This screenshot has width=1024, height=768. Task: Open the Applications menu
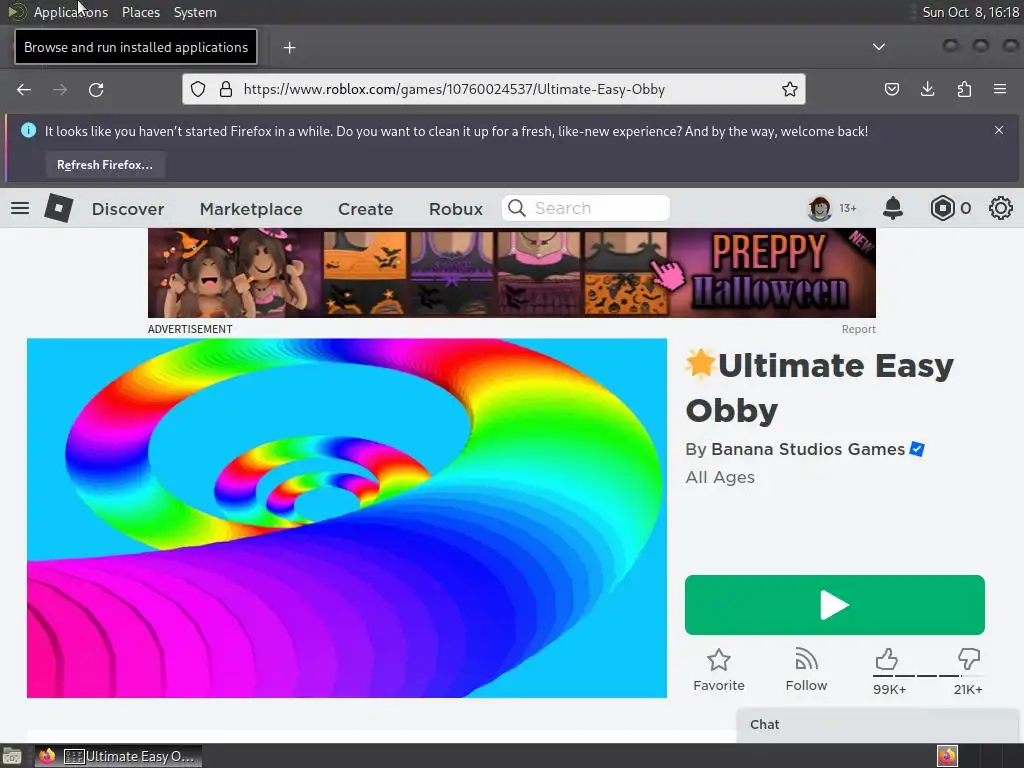(71, 12)
